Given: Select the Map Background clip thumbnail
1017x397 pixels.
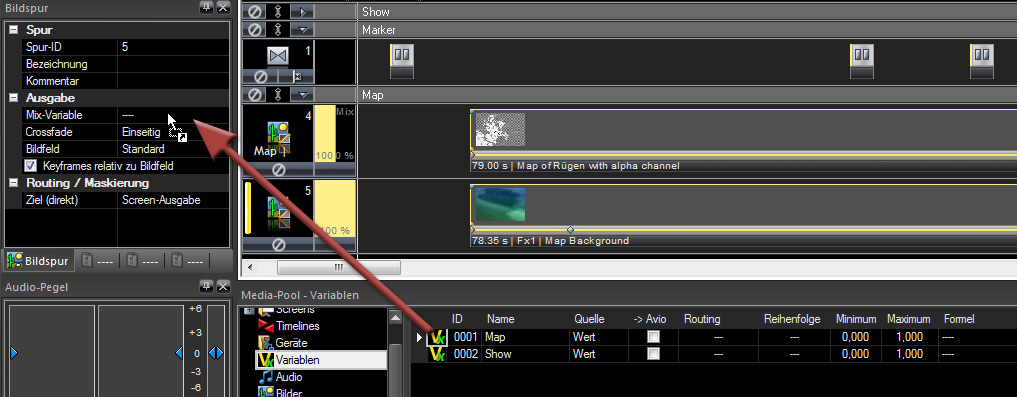Looking at the screenshot, I should [500, 204].
